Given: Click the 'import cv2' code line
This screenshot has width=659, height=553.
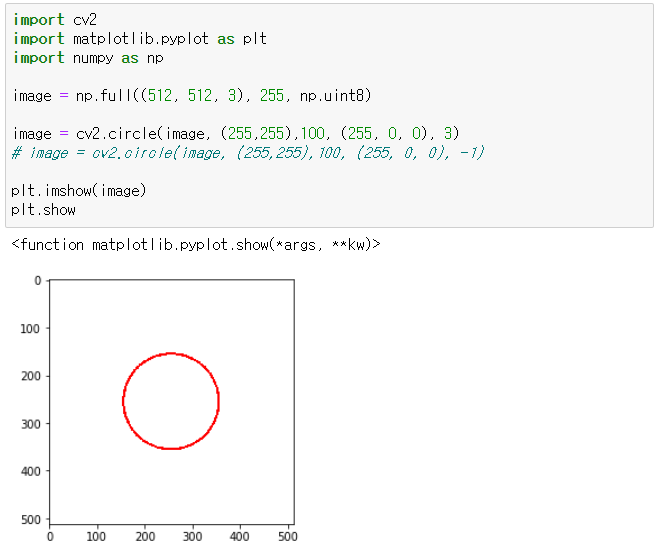Looking at the screenshot, I should coord(55,20).
